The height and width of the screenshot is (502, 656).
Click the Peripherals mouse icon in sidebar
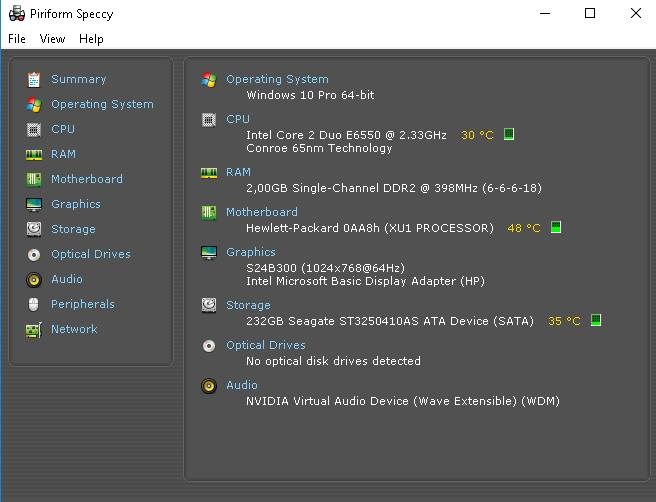point(33,305)
